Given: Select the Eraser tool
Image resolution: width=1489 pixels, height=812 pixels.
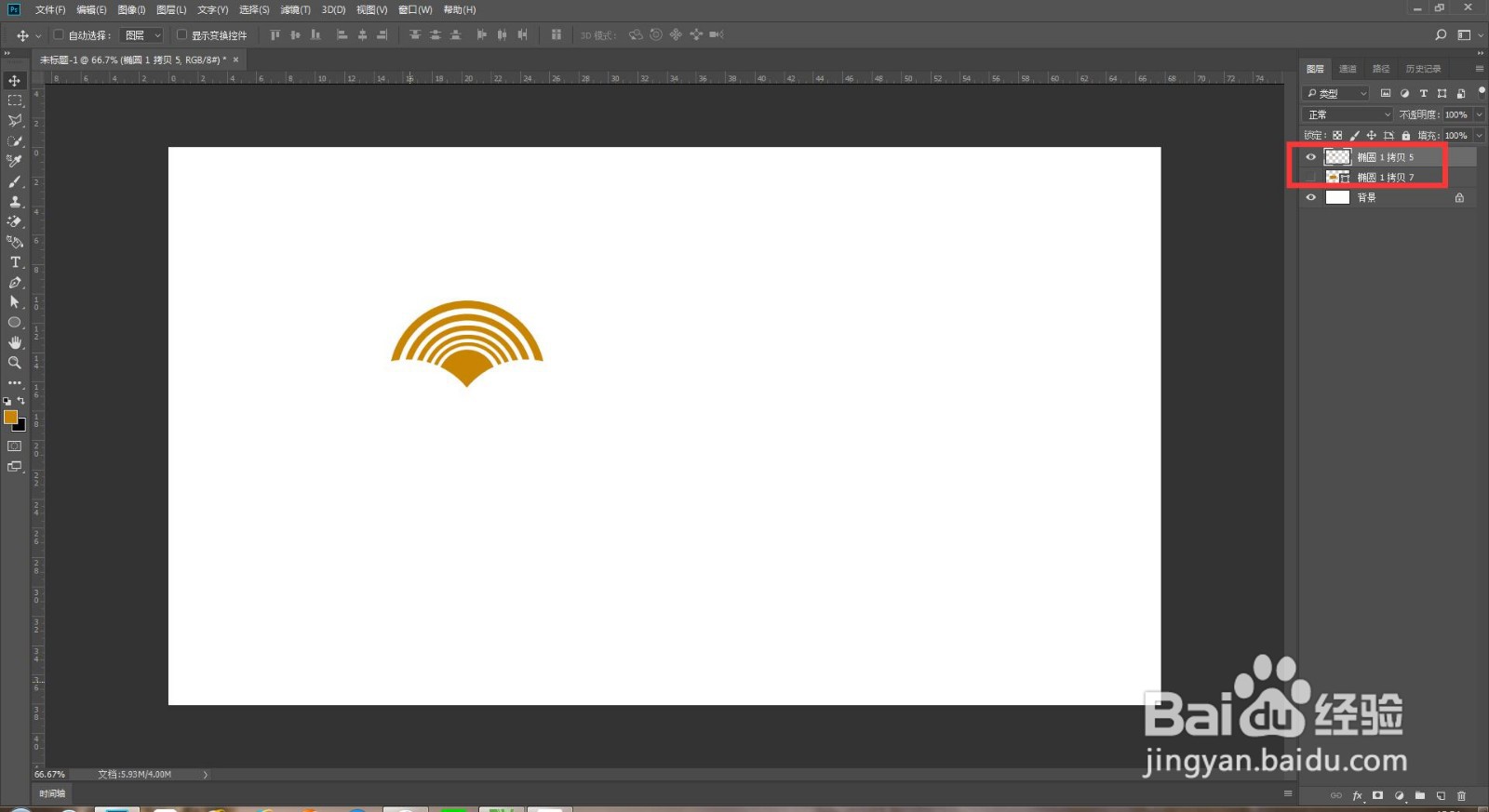Looking at the screenshot, I should 15,221.
